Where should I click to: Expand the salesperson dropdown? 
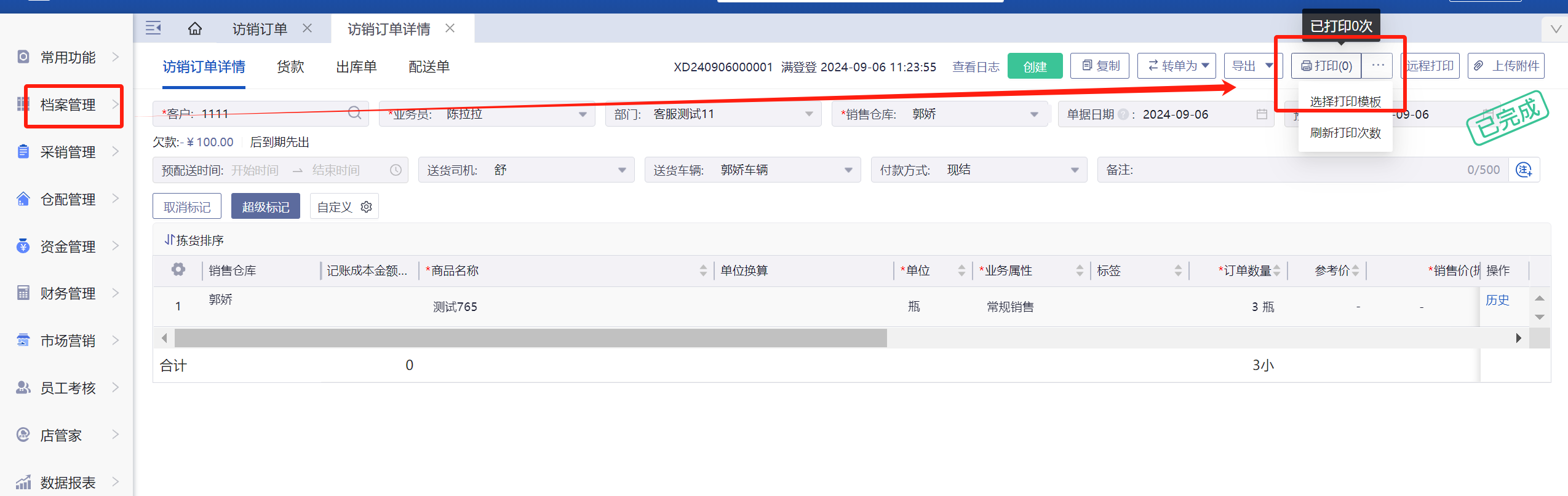click(x=582, y=114)
